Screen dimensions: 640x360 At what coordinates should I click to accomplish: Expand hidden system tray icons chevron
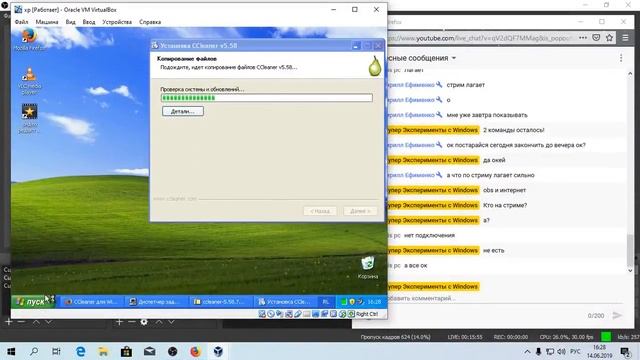tap(527, 351)
